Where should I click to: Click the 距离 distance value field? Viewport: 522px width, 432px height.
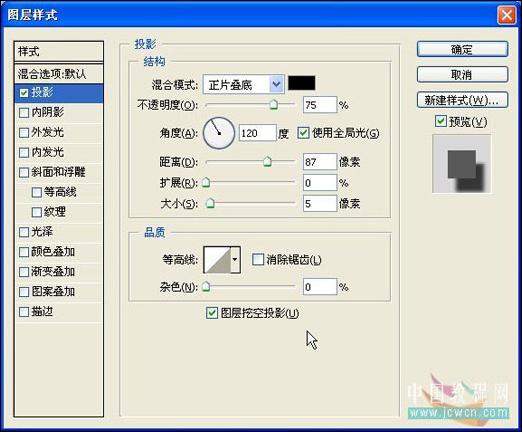(320, 162)
